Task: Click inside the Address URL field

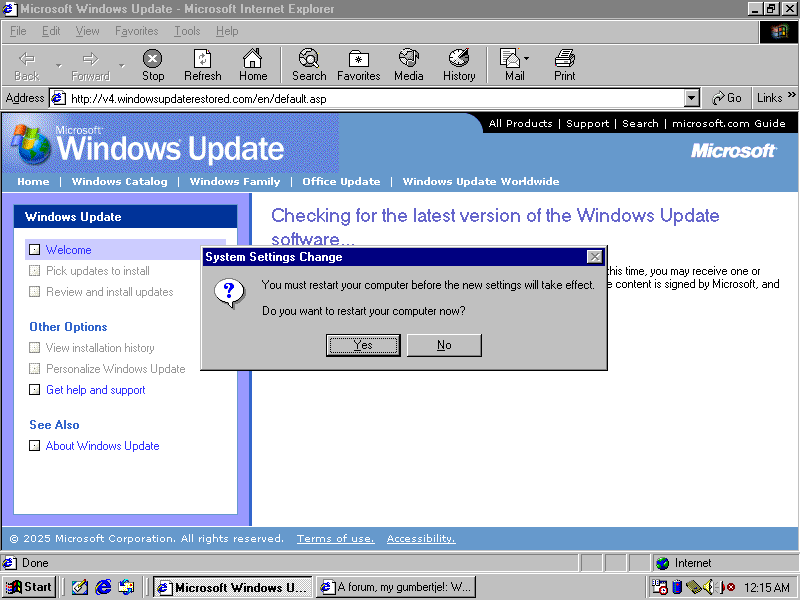Action: point(370,98)
